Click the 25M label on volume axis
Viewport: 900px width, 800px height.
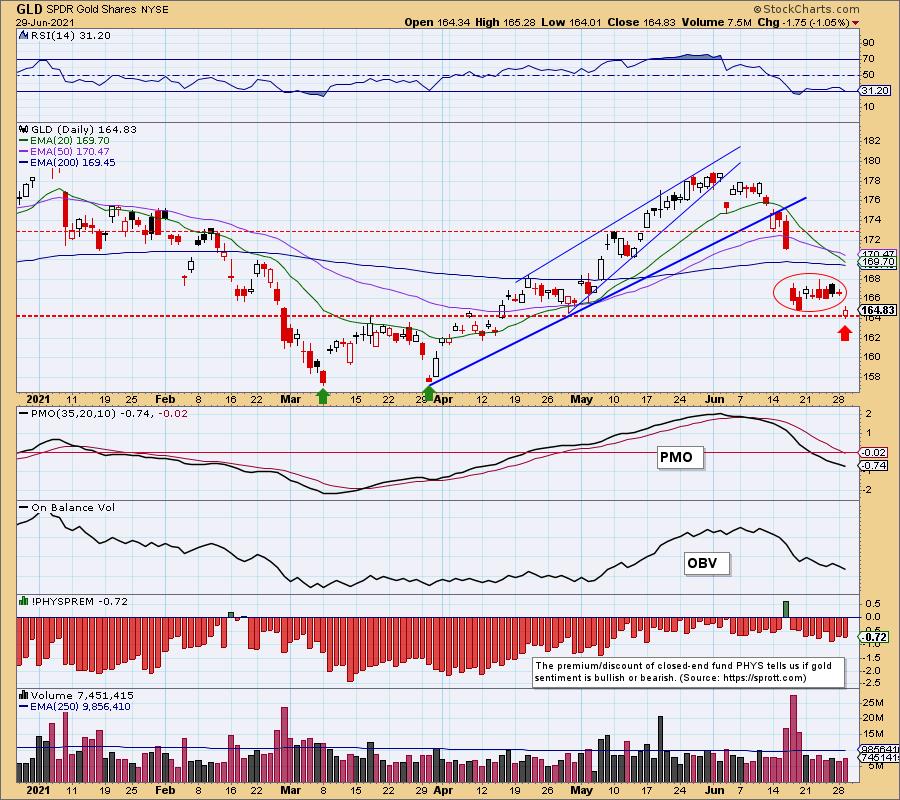point(873,702)
